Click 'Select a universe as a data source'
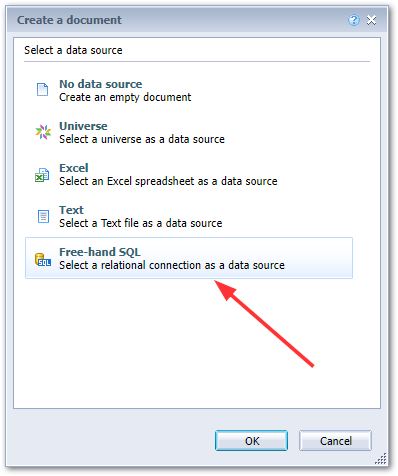The height and width of the screenshot is (476, 398). [142, 139]
